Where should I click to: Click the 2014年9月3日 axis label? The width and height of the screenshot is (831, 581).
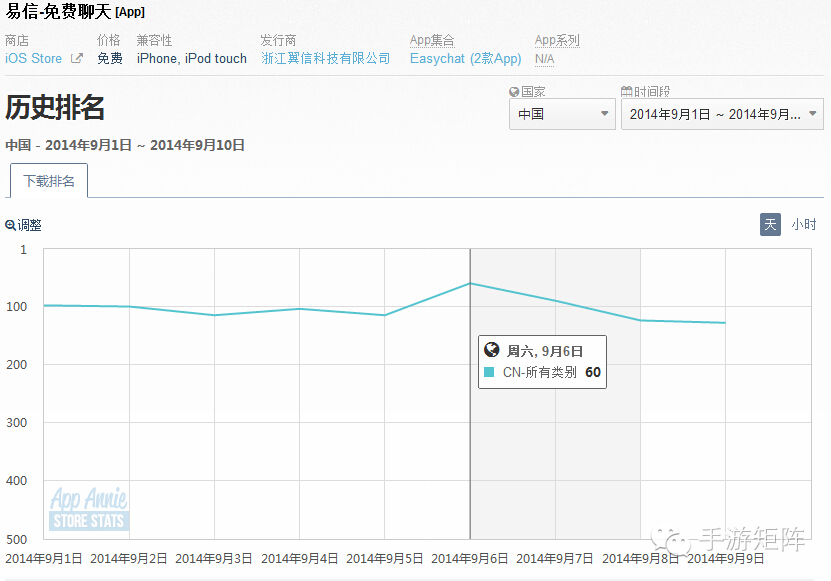click(214, 559)
